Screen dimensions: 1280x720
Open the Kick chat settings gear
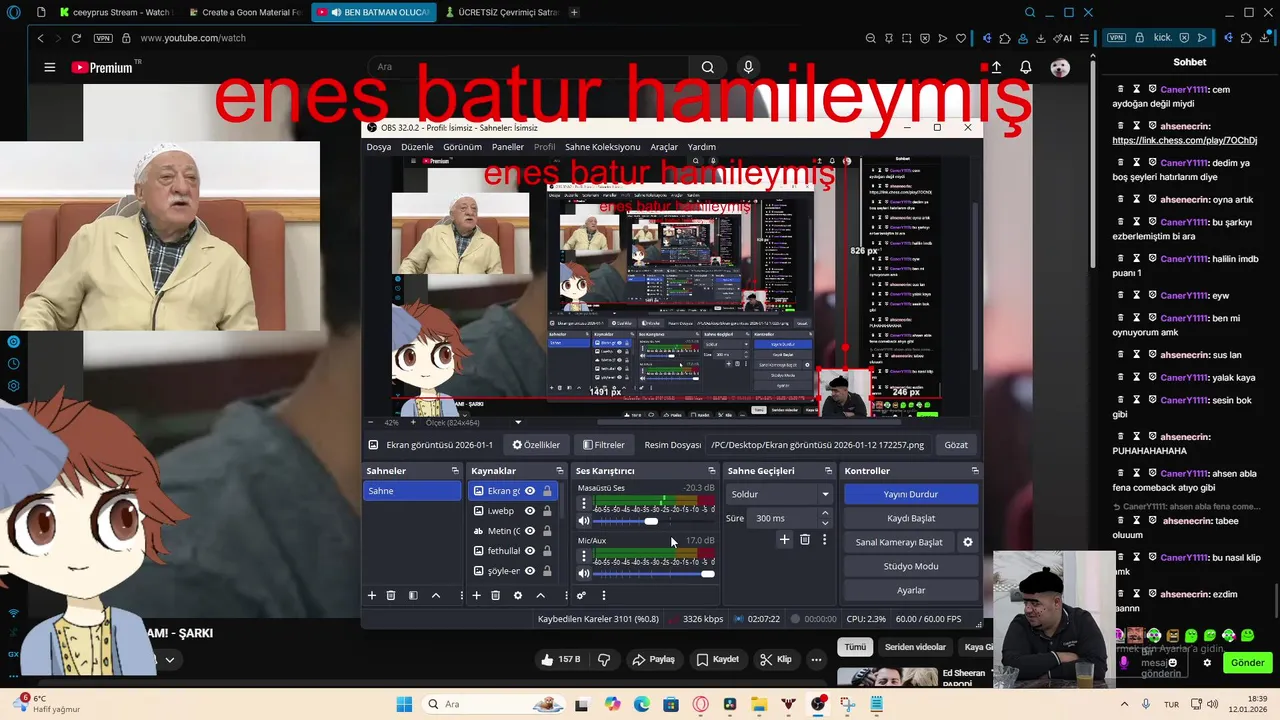click(x=1207, y=663)
